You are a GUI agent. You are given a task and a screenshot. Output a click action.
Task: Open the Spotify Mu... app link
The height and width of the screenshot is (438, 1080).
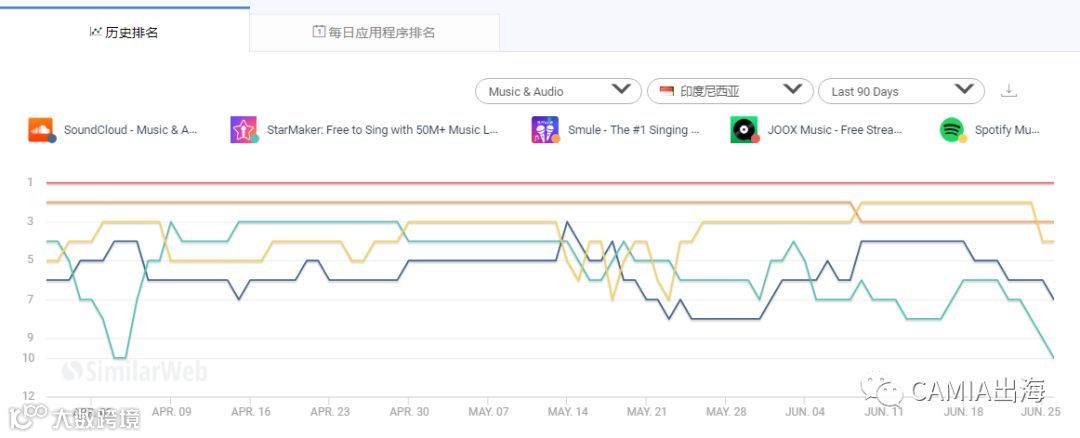(x=1007, y=129)
